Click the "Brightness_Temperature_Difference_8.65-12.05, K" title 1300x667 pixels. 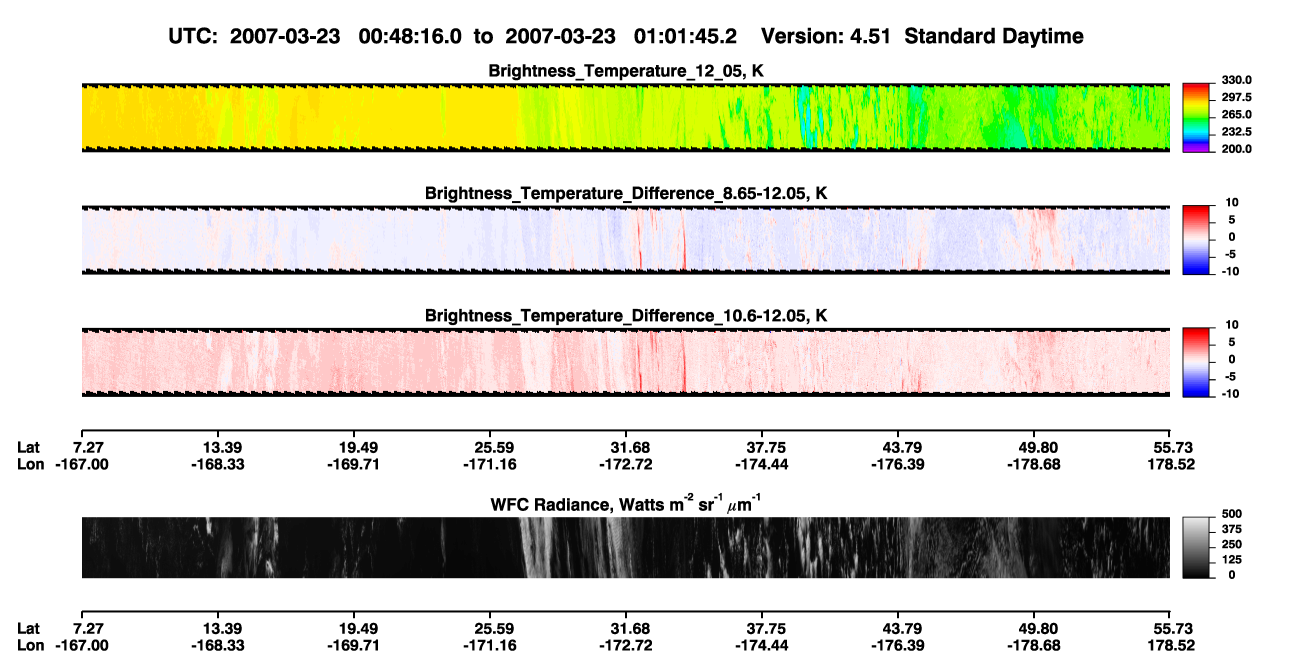coord(626,192)
